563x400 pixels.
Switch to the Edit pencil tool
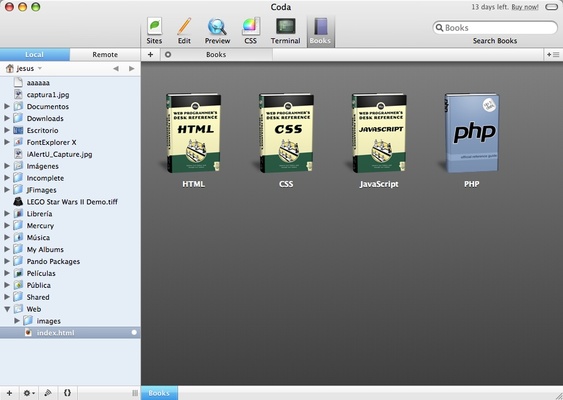tap(184, 31)
